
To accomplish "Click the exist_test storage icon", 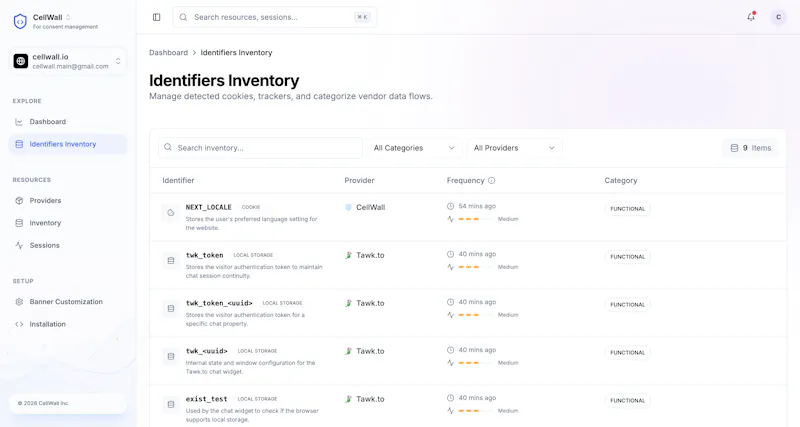I will tap(171, 405).
